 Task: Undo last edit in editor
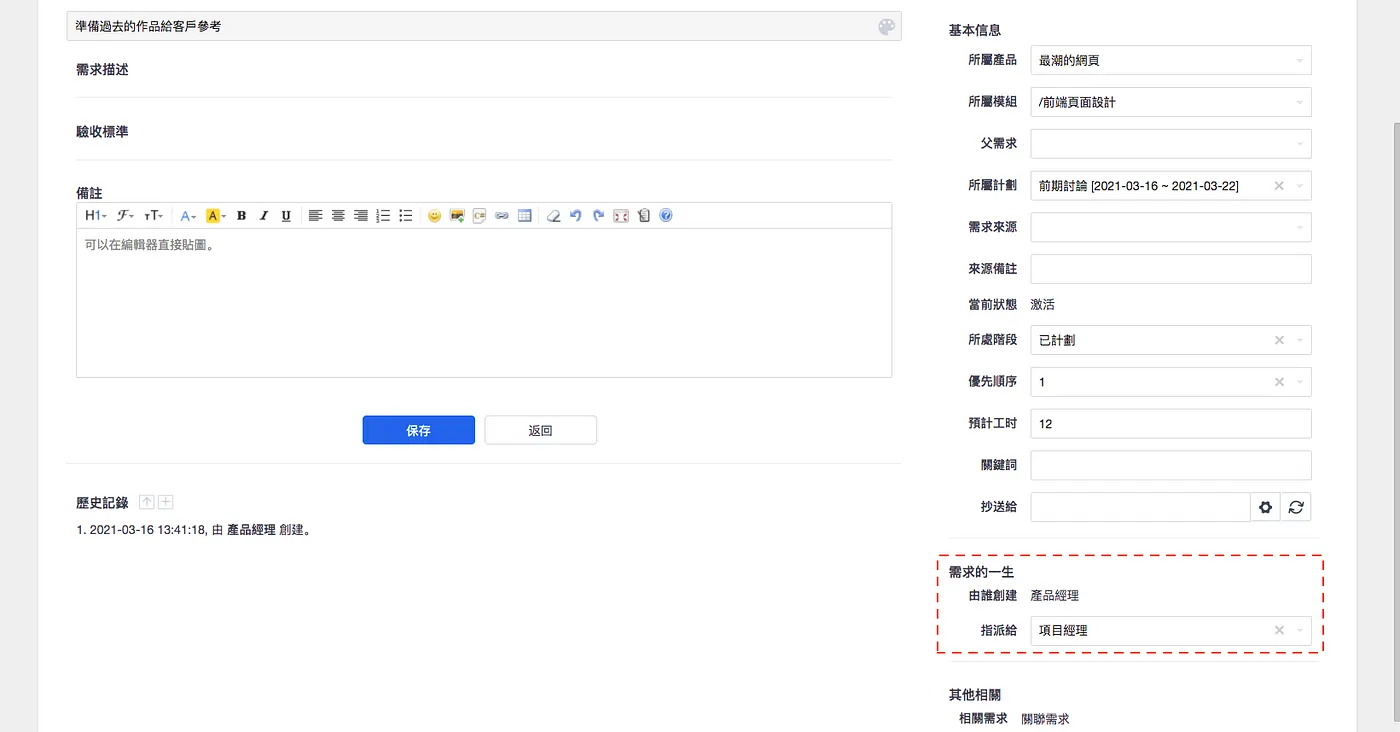(576, 215)
